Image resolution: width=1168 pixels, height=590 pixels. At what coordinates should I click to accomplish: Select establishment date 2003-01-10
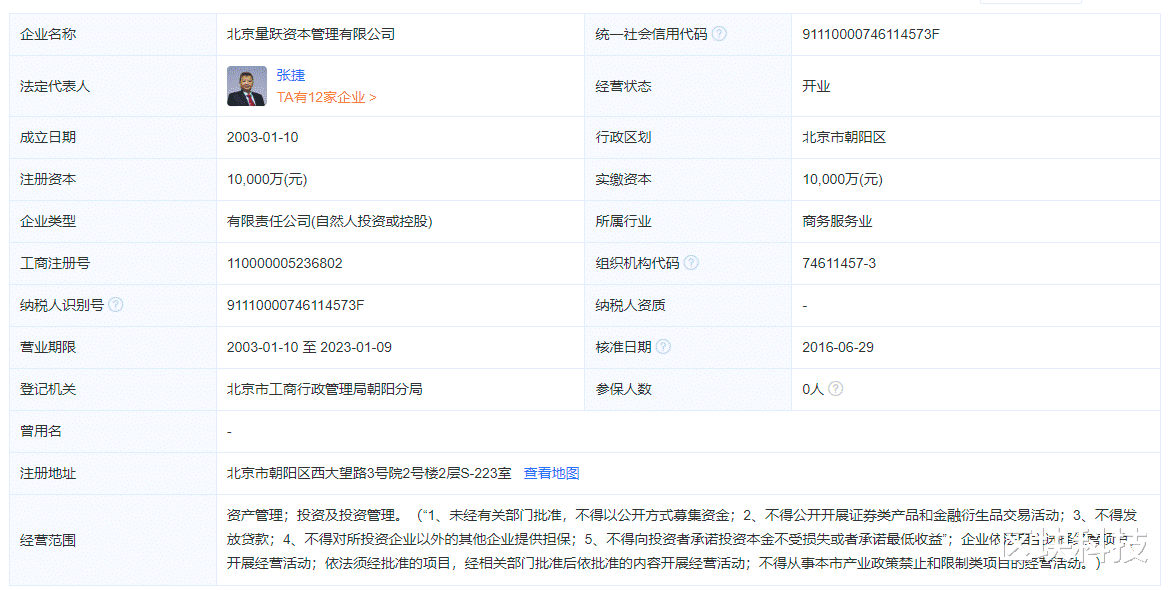[262, 137]
